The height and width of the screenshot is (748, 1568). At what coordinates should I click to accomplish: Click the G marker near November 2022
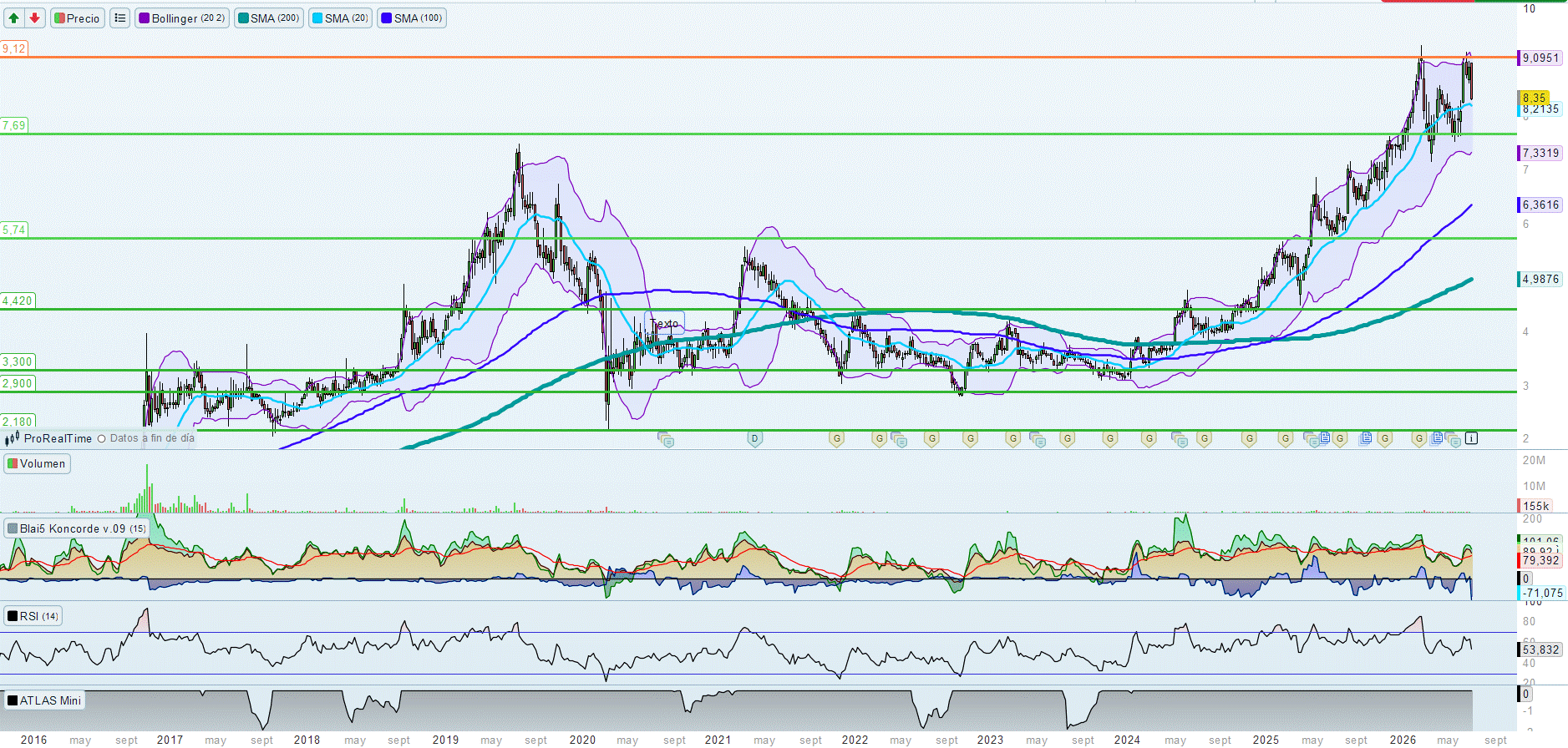(x=970, y=438)
